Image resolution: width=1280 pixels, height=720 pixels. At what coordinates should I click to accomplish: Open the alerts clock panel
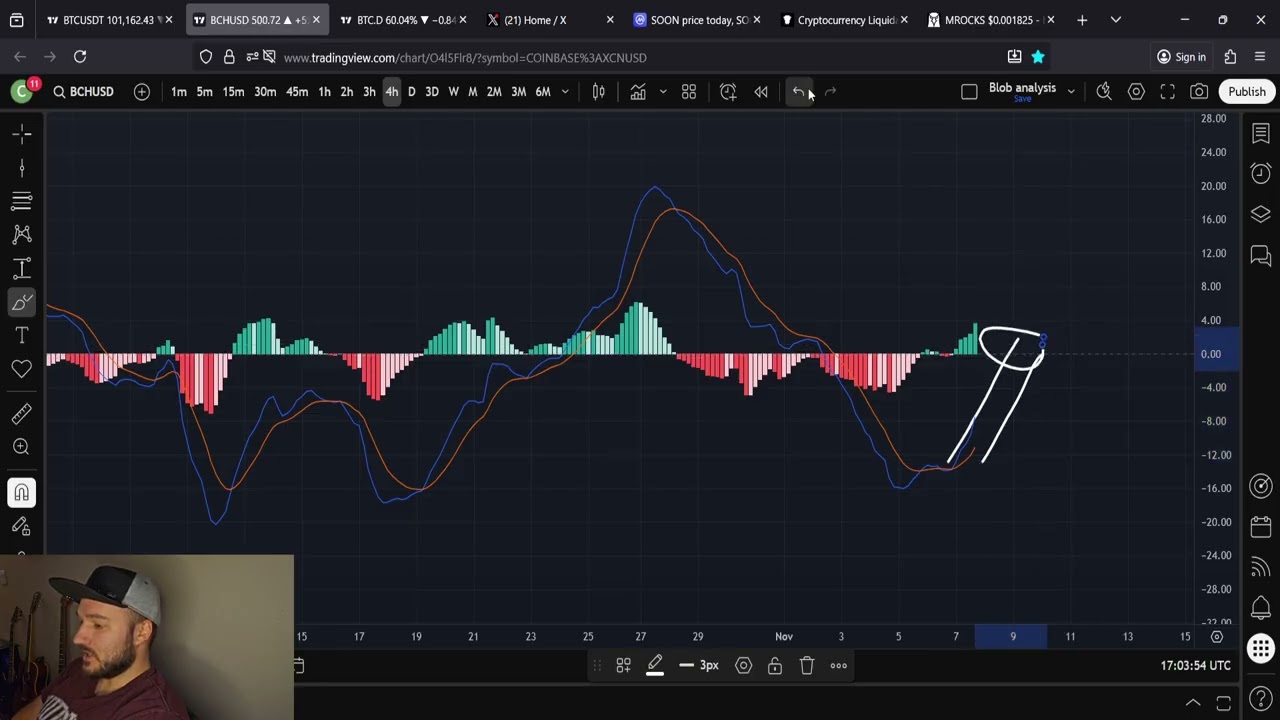point(1260,174)
